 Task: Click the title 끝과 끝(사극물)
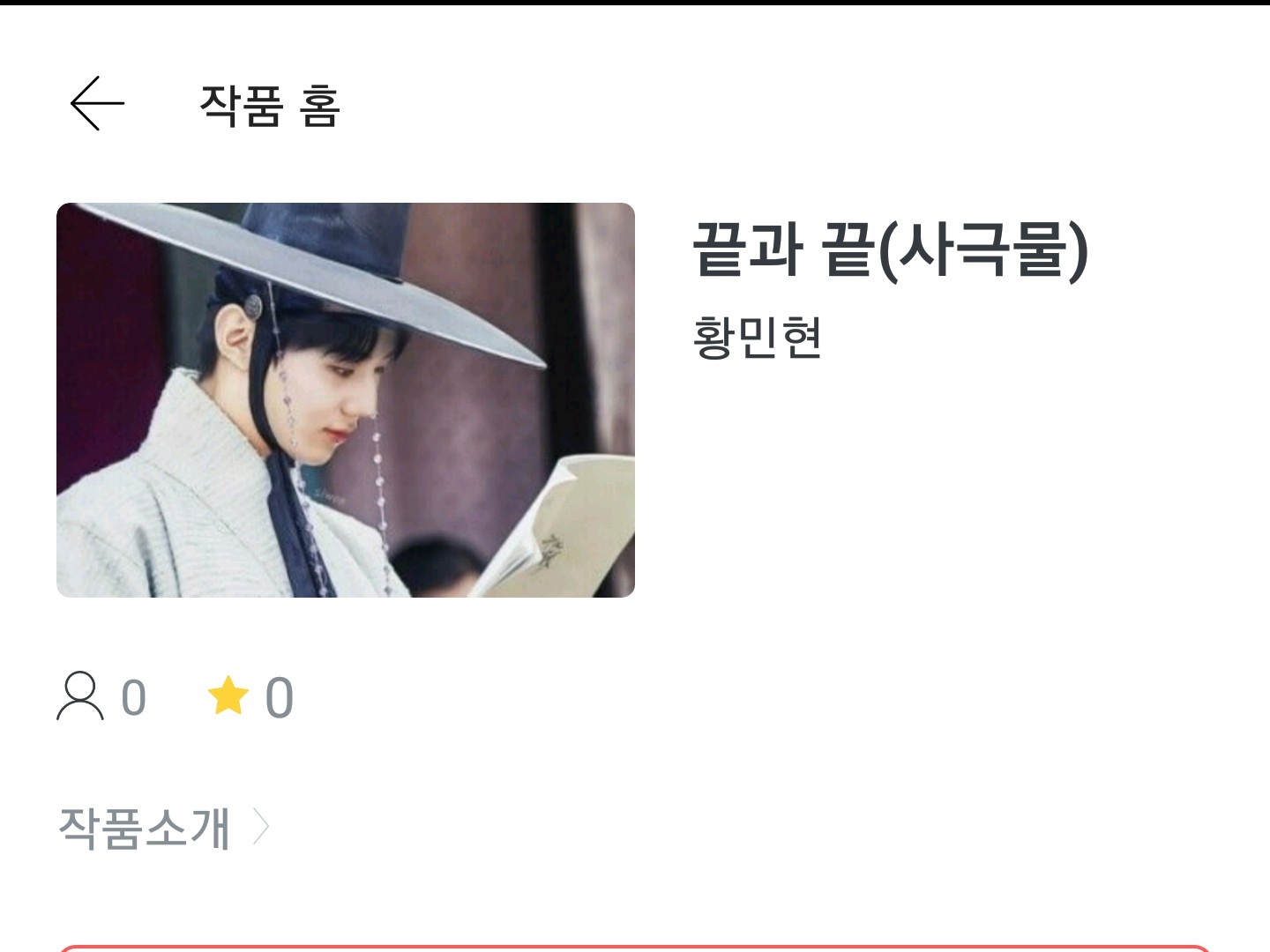coord(891,250)
